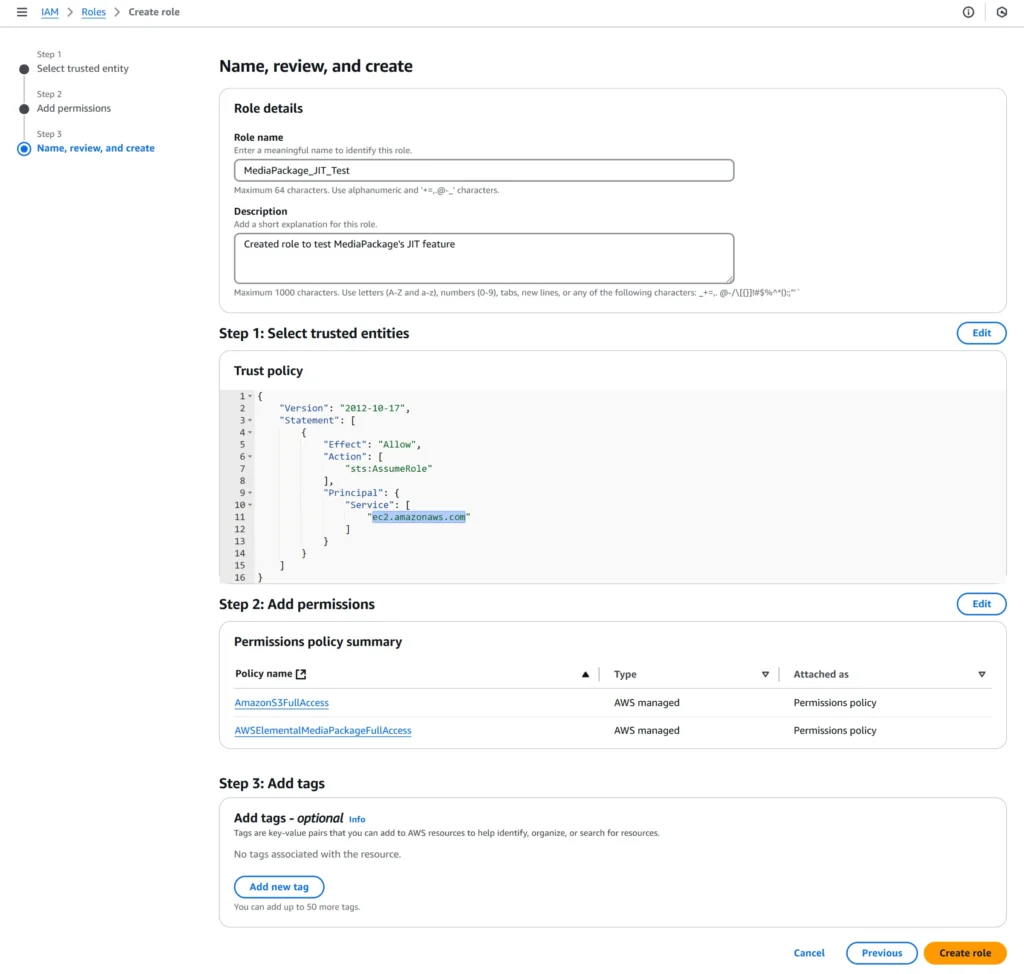The height and width of the screenshot is (974, 1024).
Task: Edit Step 2 permissions
Action: click(981, 604)
